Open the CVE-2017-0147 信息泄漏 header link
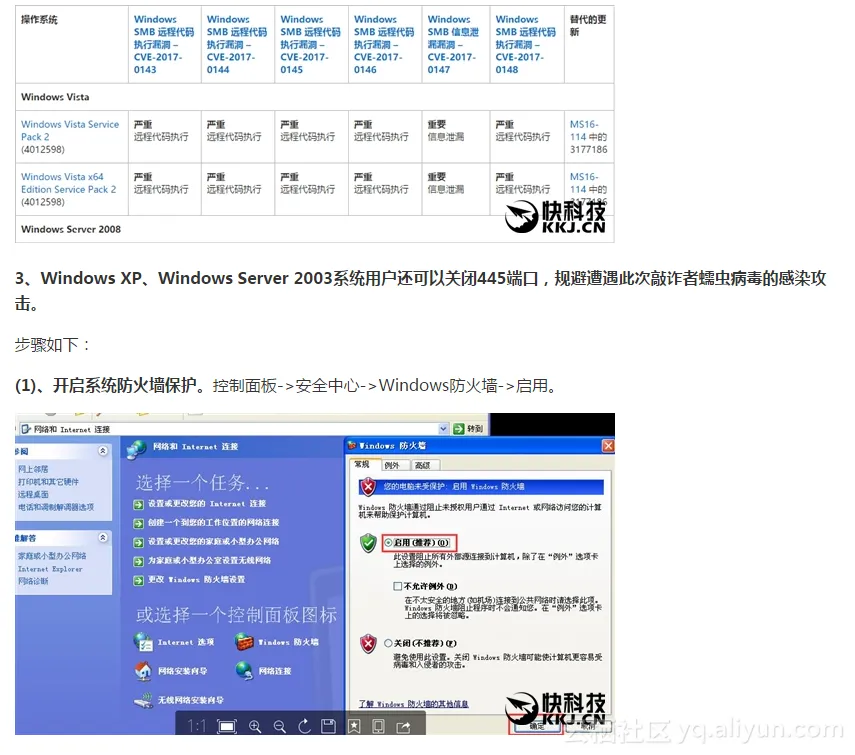Image resolution: width=855 pixels, height=755 pixels. [453, 44]
